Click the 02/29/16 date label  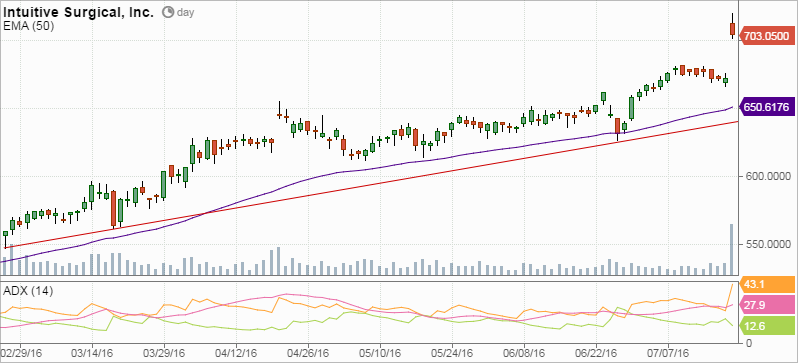pyautogui.click(x=20, y=352)
